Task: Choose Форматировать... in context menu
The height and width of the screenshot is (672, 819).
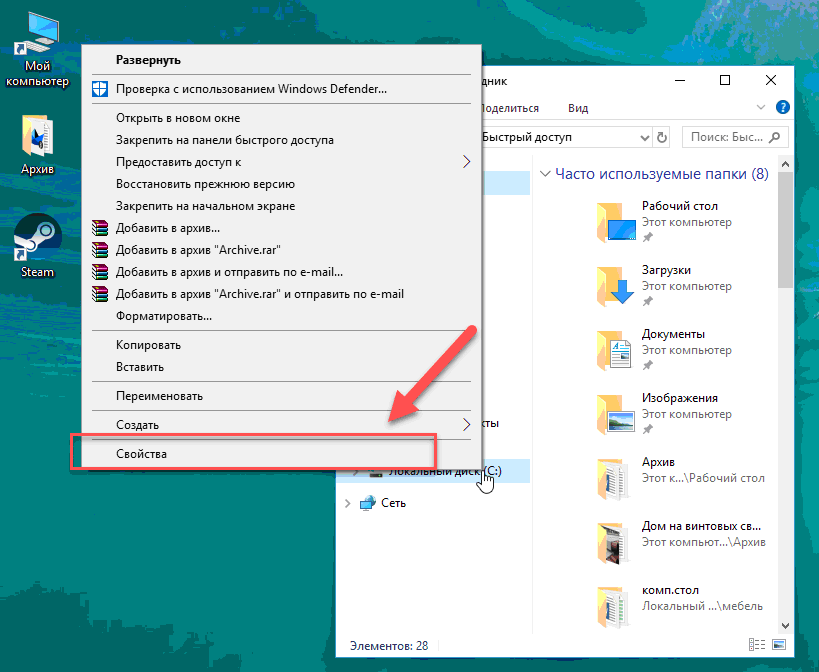Action: tap(282, 316)
